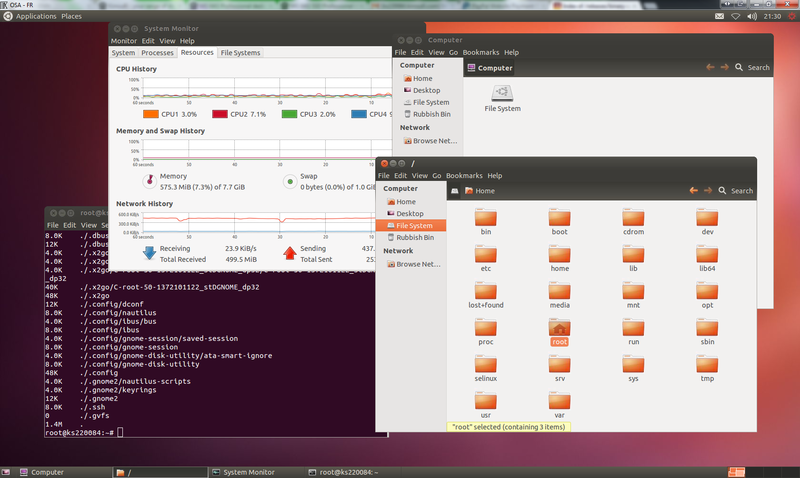Click the CPU3 green color swatch
This screenshot has width=800, height=478.
[x=289, y=114]
